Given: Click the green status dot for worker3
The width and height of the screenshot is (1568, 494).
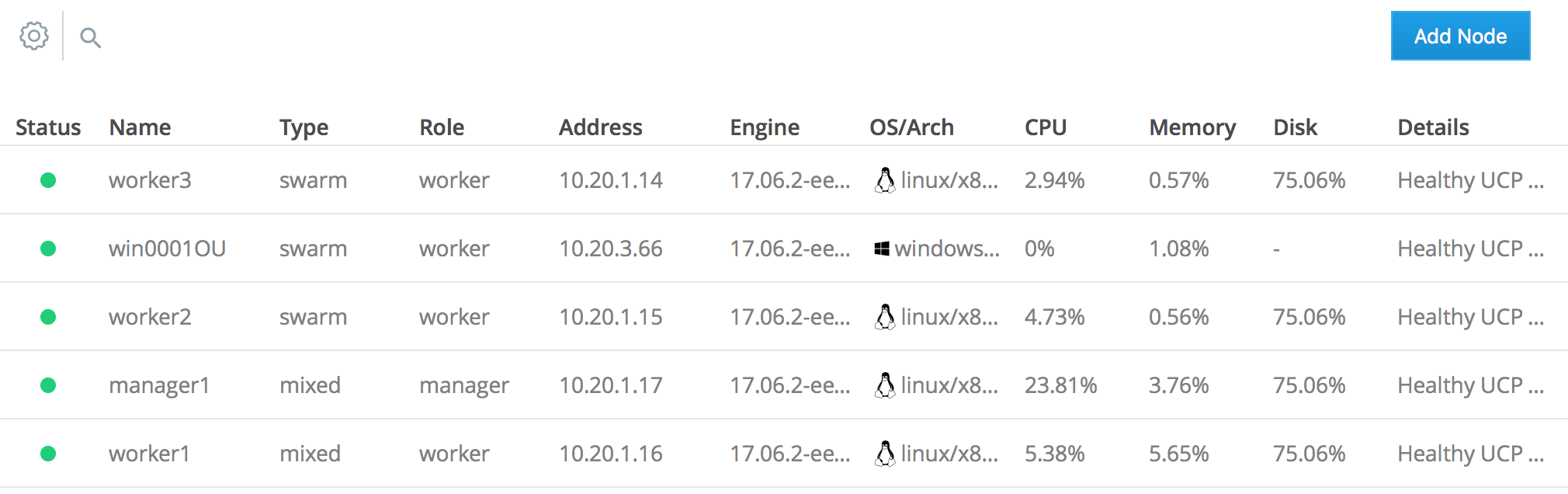Looking at the screenshot, I should point(48,180).
